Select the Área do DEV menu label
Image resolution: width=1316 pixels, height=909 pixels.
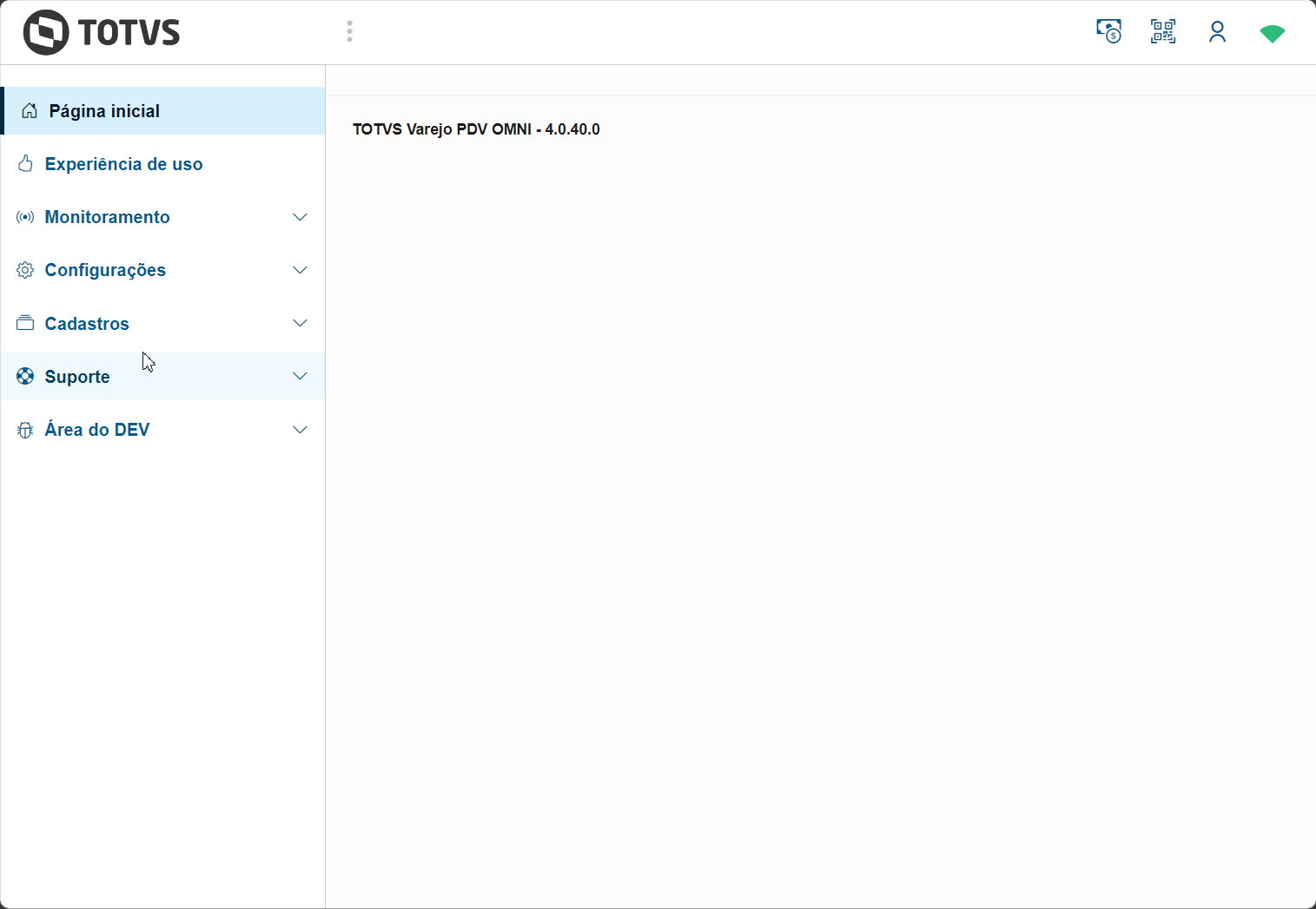(x=97, y=430)
